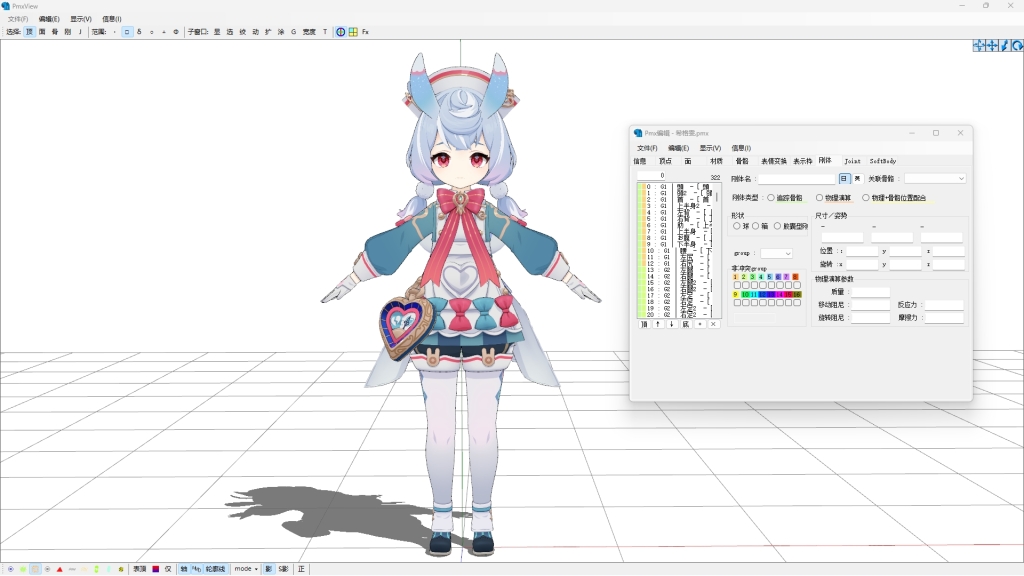The image size is (1024, 576).
Task: Delete rigid body with the × button
Action: [713, 324]
